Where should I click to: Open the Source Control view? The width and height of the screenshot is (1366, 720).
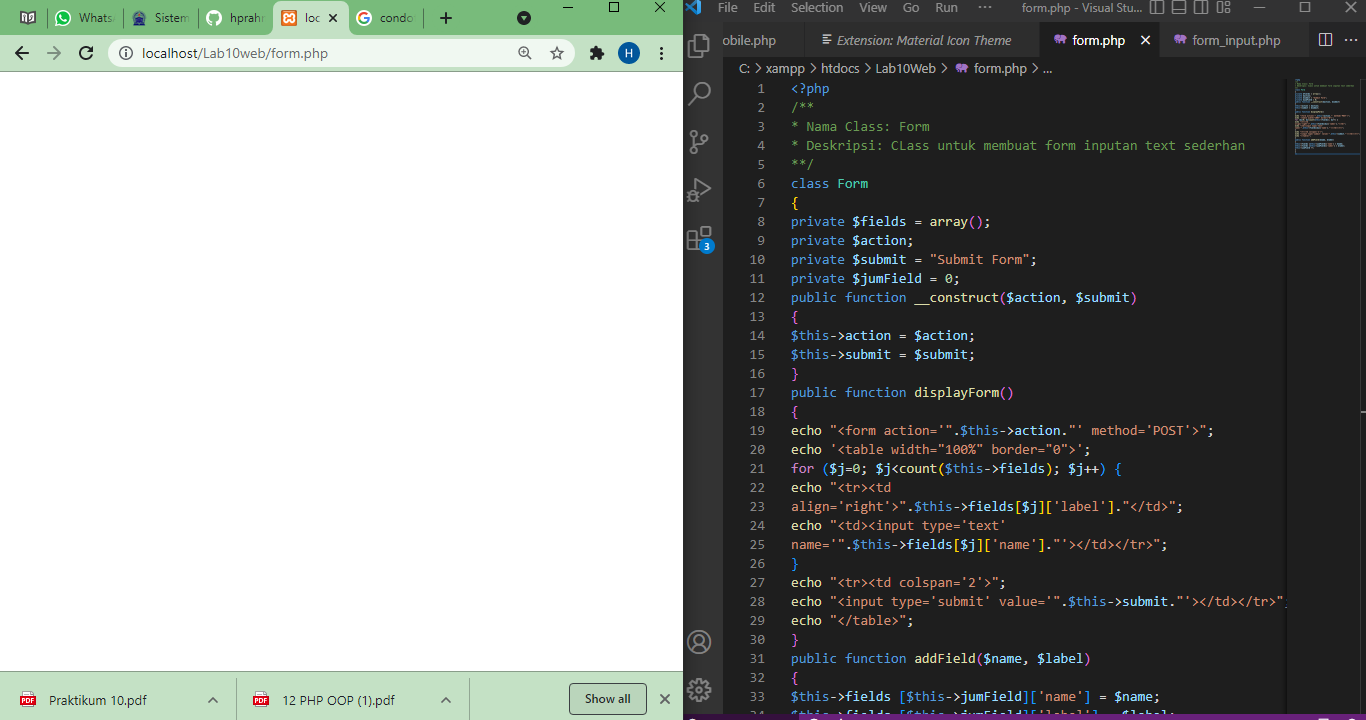[700, 141]
